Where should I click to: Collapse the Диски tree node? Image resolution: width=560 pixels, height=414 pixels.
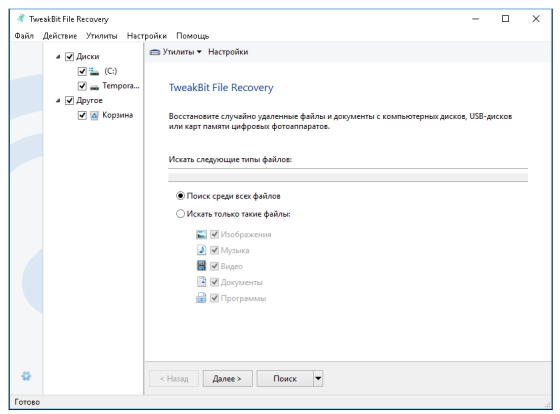pyautogui.click(x=58, y=57)
